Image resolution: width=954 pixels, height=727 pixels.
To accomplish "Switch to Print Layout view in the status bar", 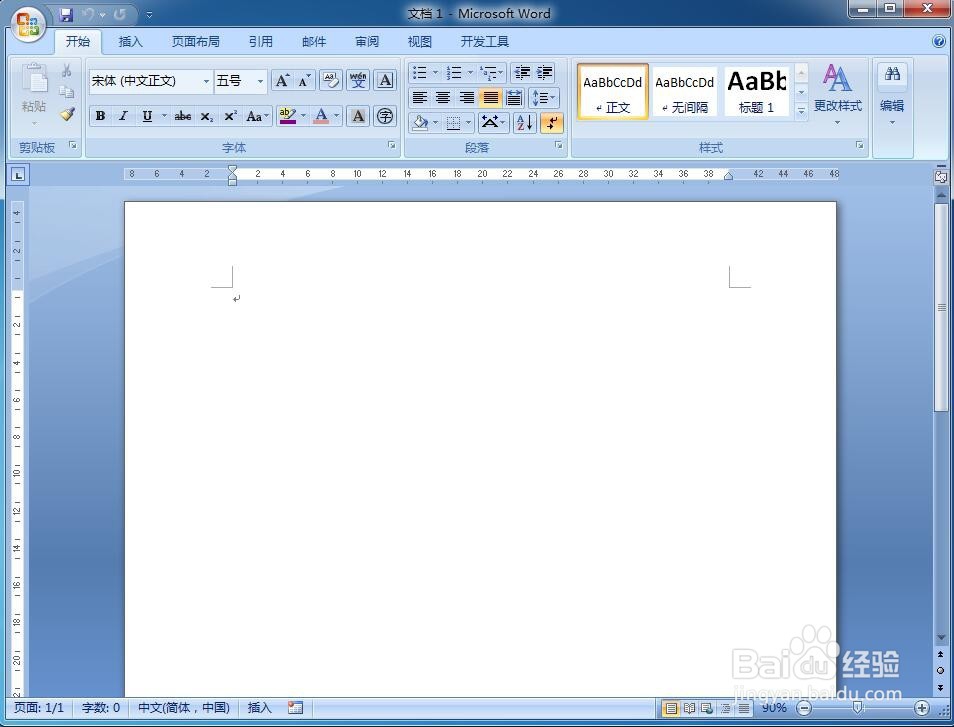I will pyautogui.click(x=671, y=708).
